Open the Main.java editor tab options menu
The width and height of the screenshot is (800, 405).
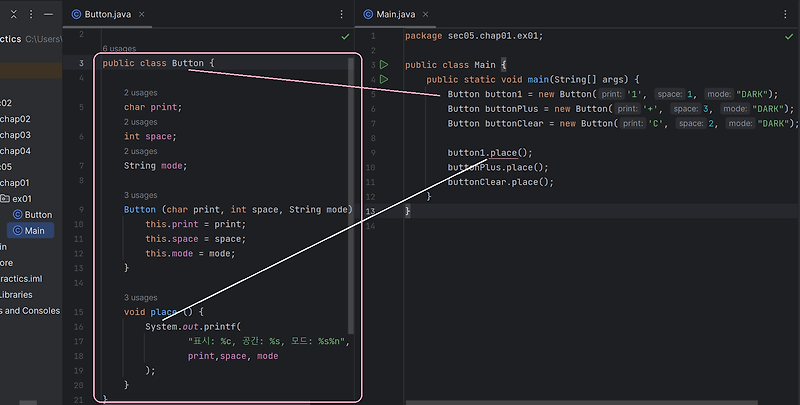click(786, 14)
